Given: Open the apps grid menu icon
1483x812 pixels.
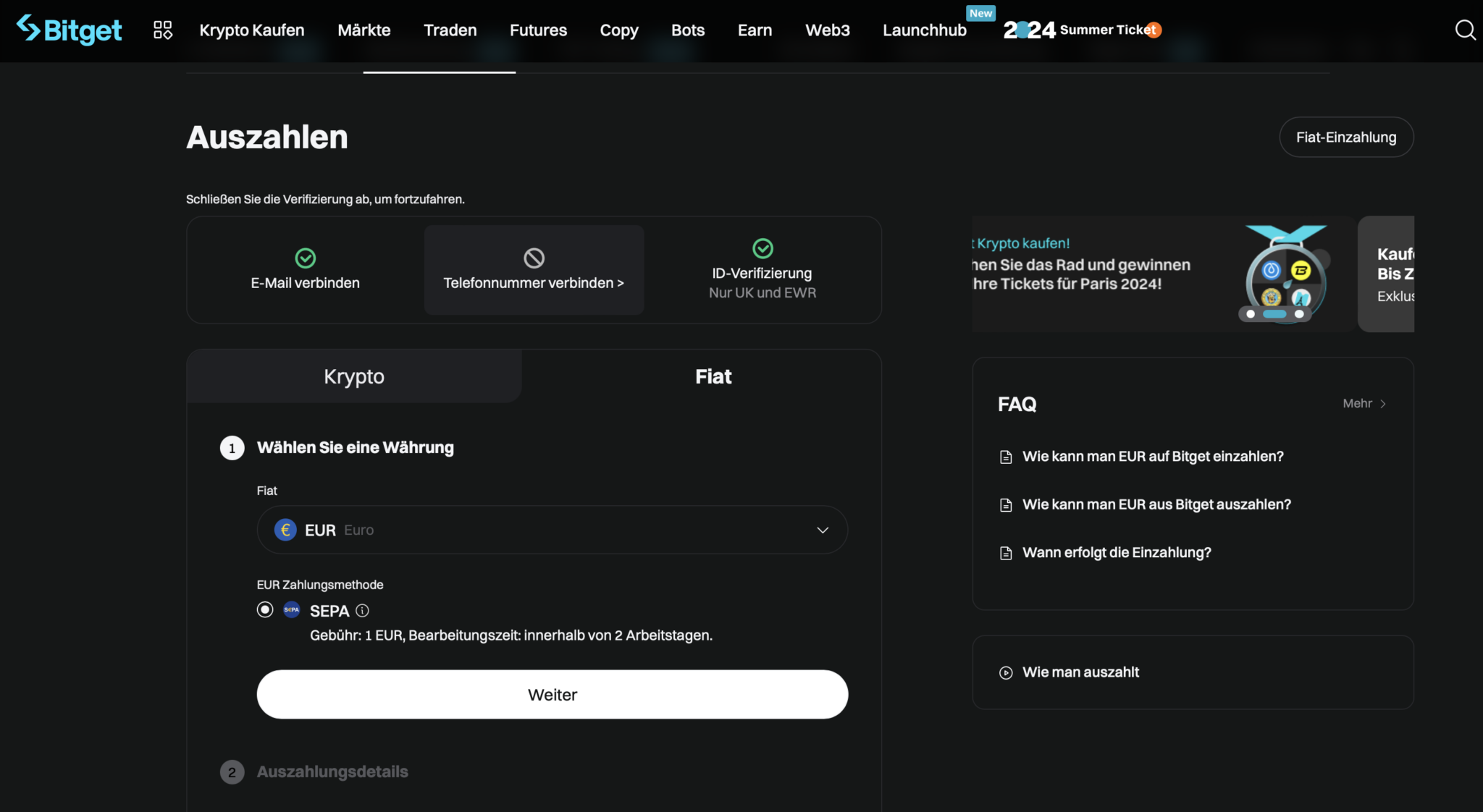Looking at the screenshot, I should coord(163,30).
